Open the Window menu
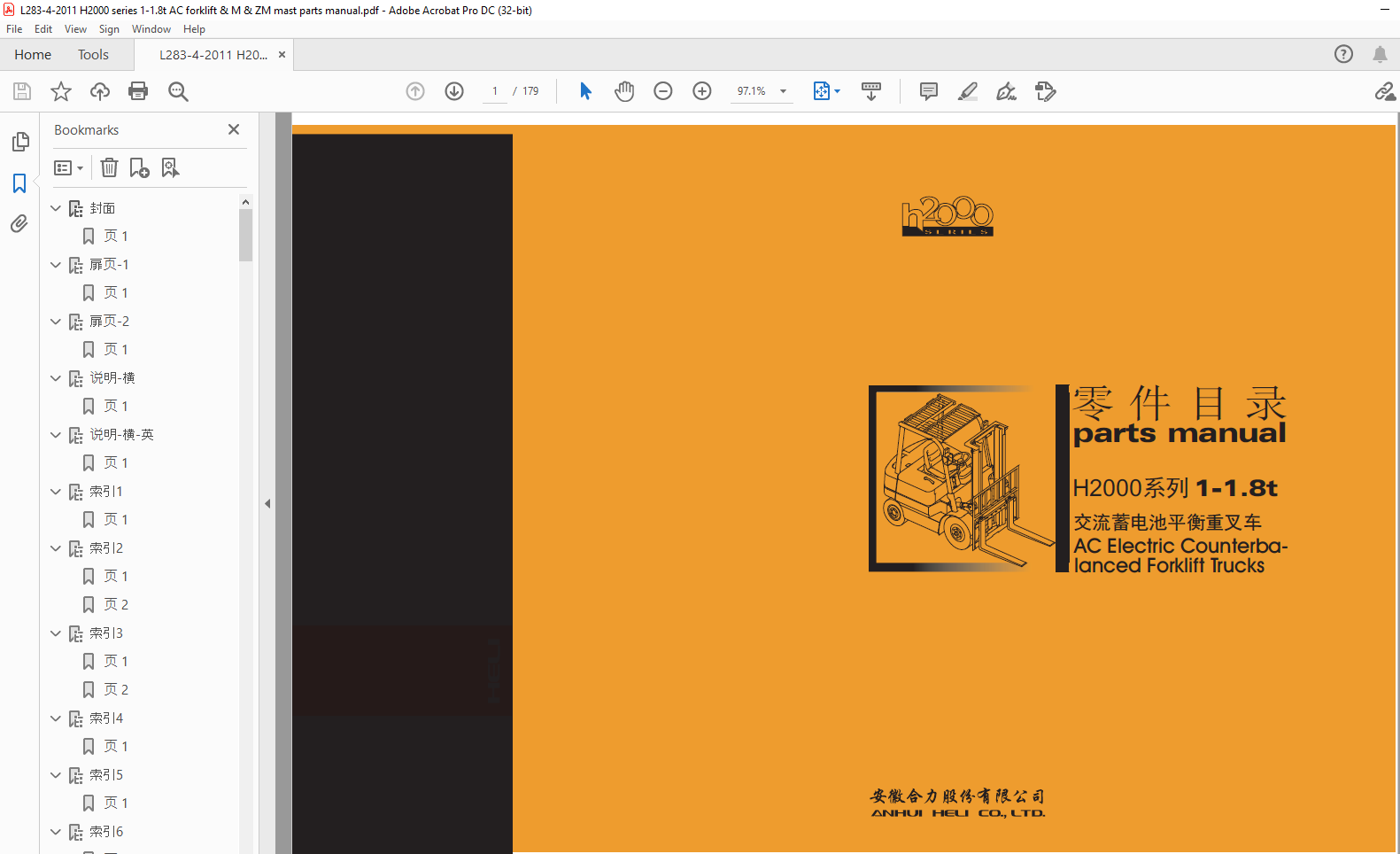 pyautogui.click(x=151, y=29)
